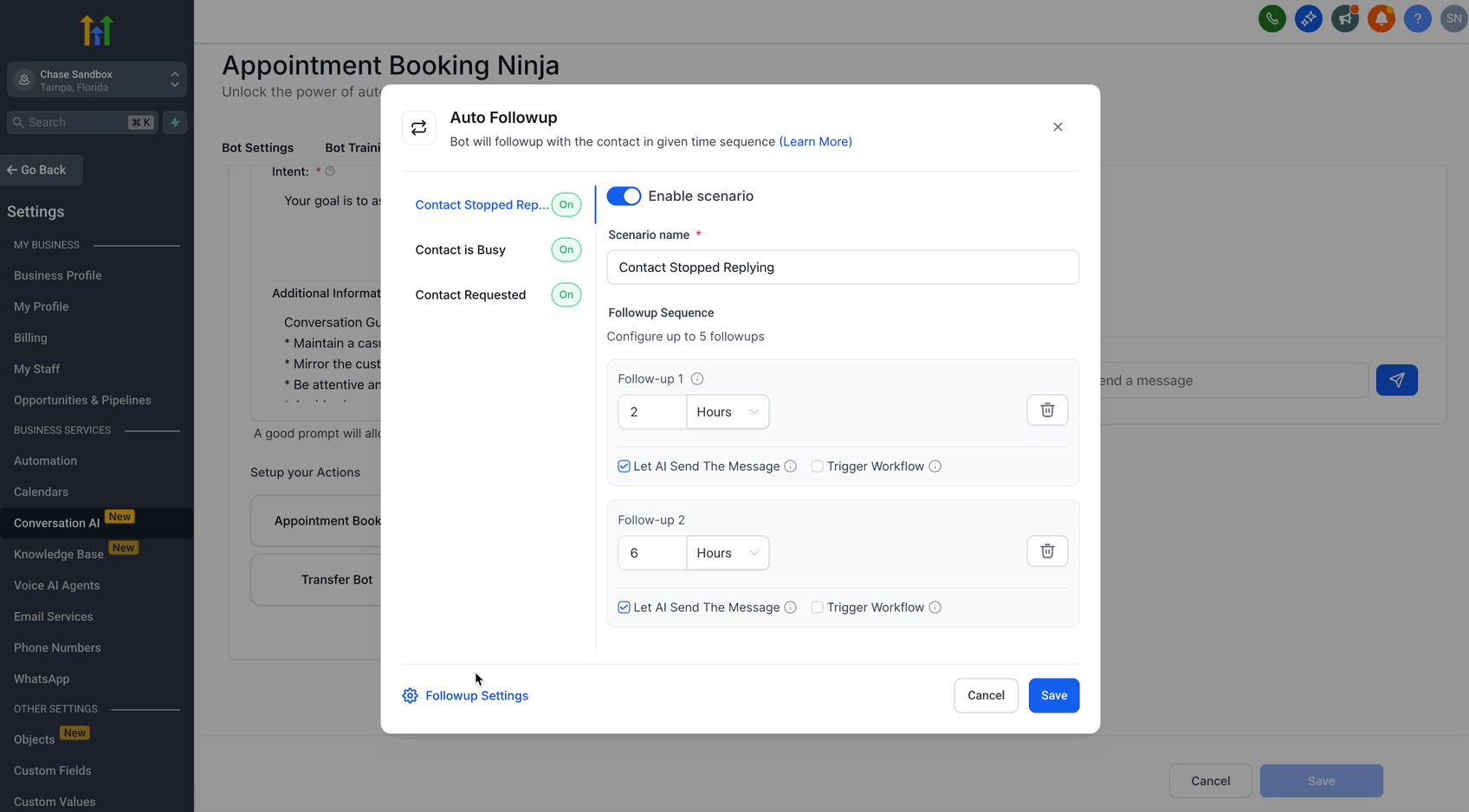The image size is (1469, 812).
Task: Select Contact is Busy scenario
Action: [x=460, y=250]
